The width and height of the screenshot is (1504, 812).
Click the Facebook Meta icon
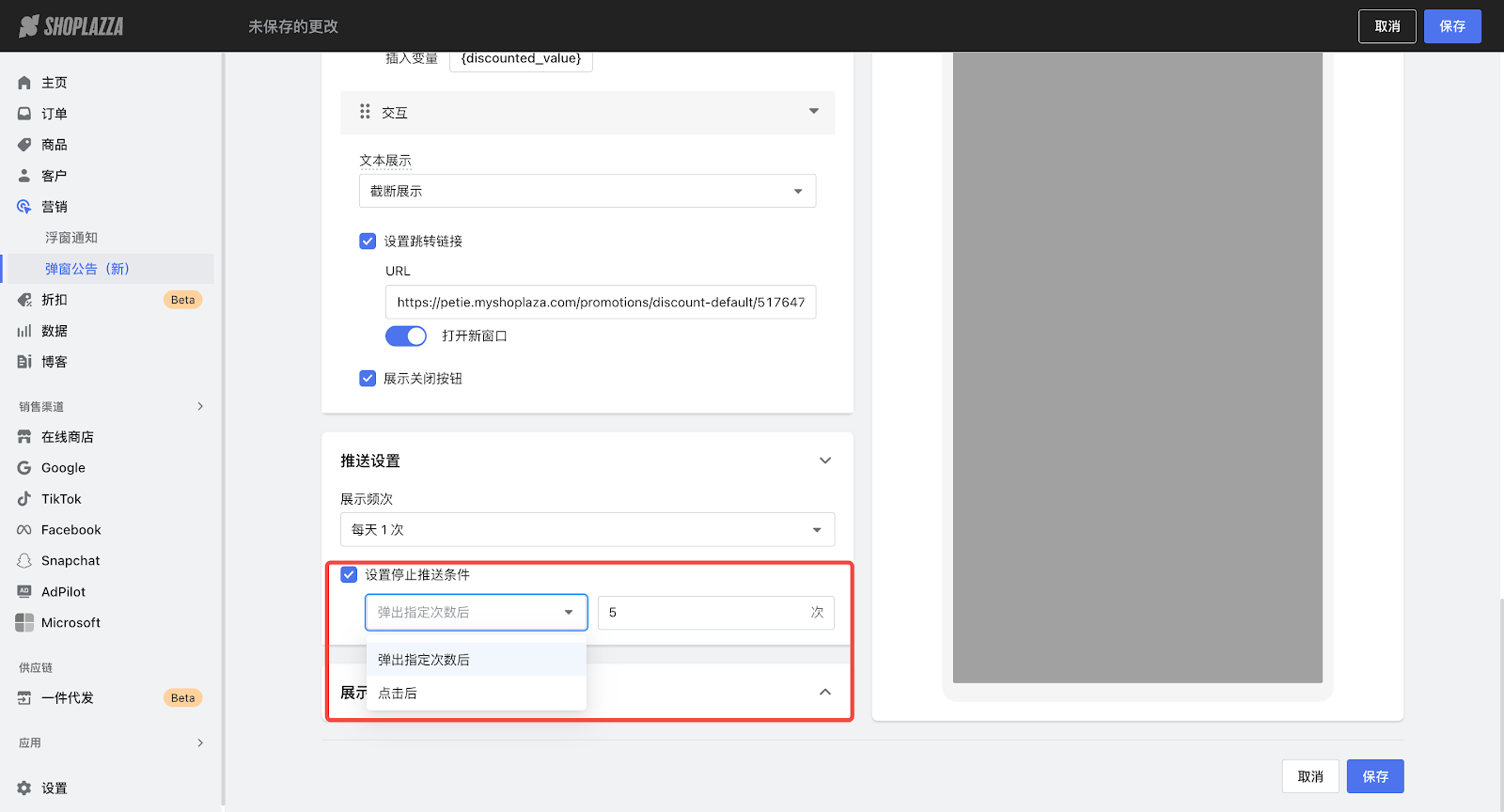[24, 530]
